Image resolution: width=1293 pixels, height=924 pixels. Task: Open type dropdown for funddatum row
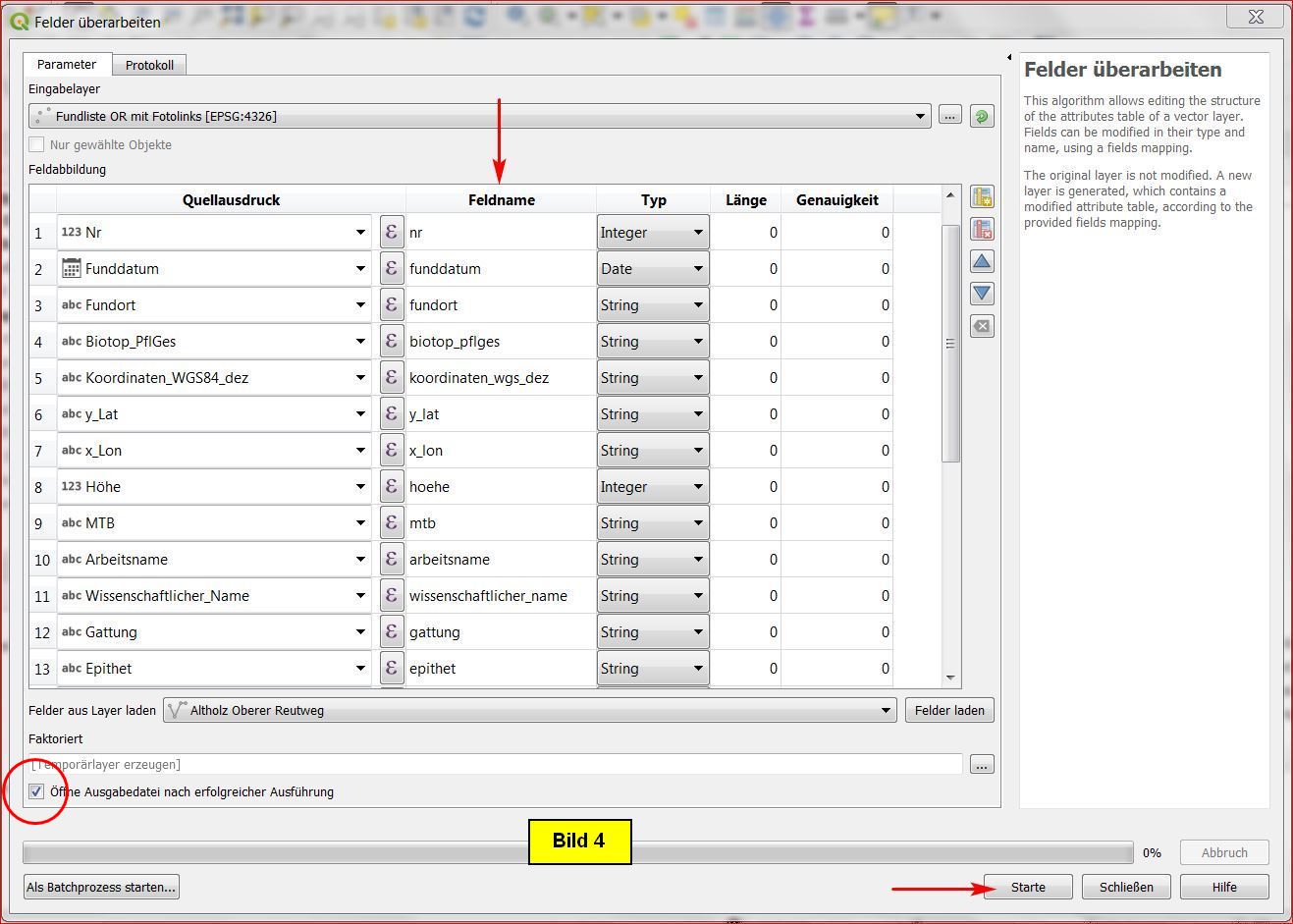[x=698, y=269]
